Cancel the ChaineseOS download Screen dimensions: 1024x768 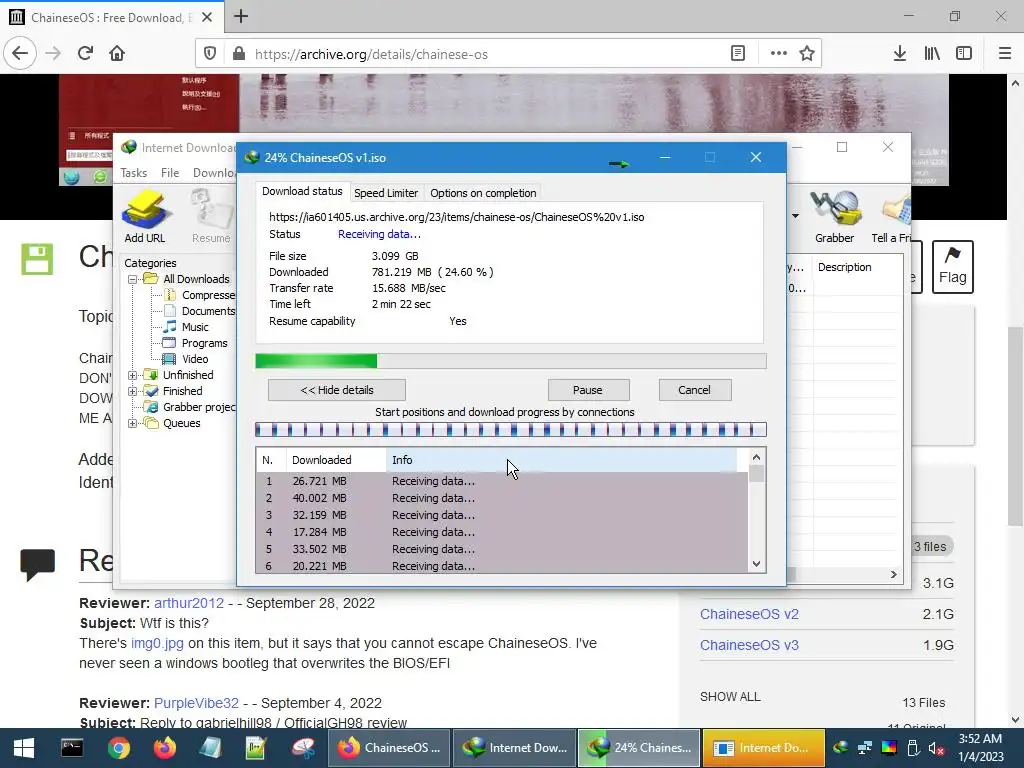coord(694,390)
